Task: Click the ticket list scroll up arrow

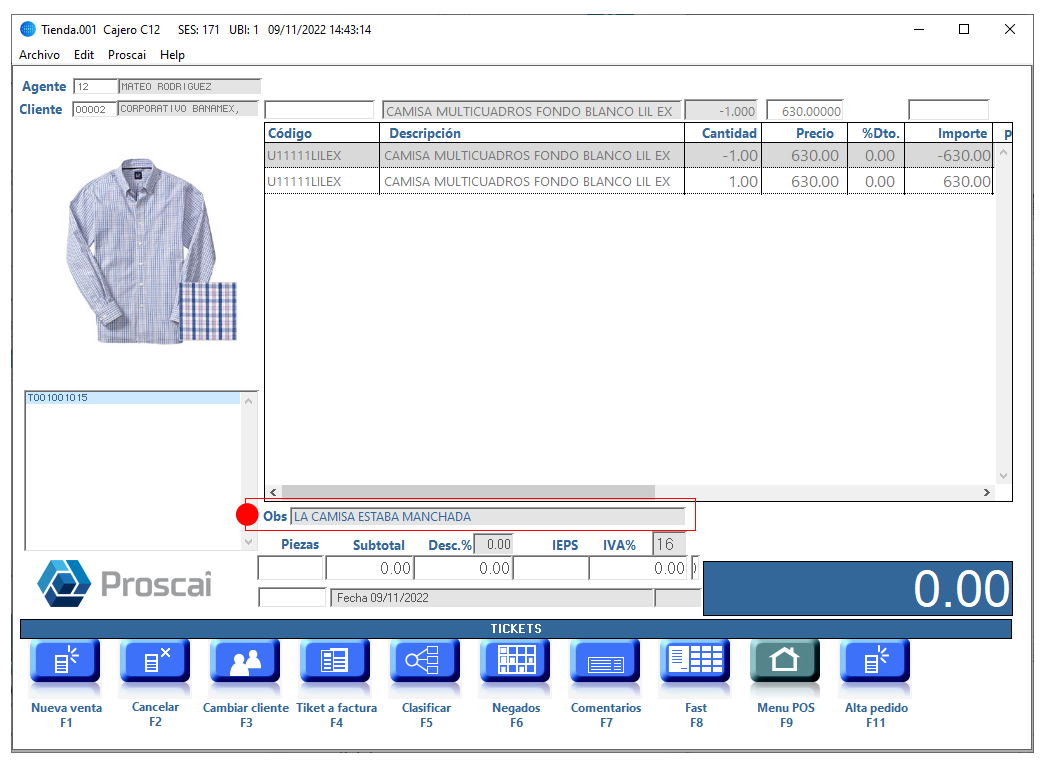Action: click(x=248, y=401)
